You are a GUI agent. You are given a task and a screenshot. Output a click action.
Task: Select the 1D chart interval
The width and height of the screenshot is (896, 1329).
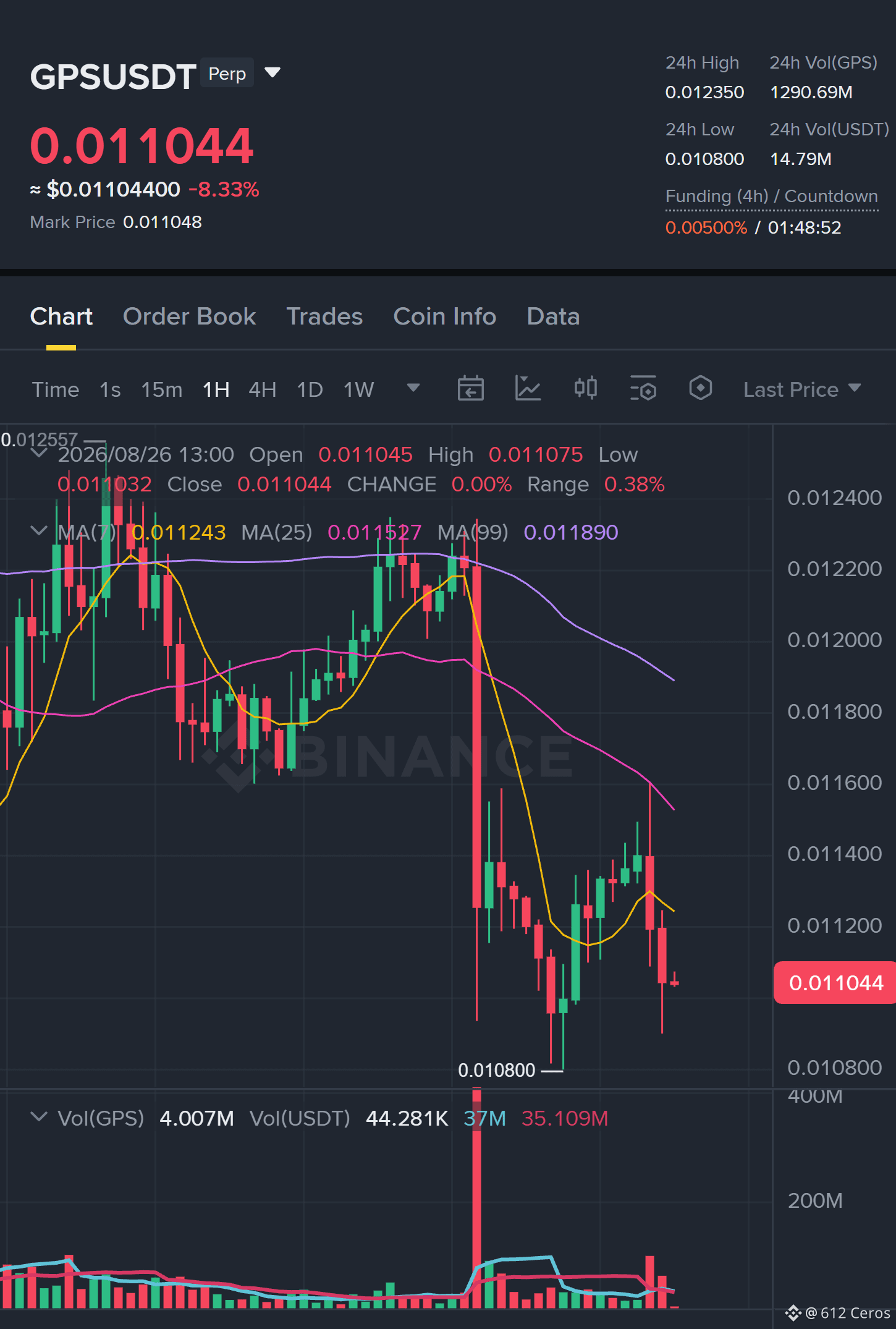tap(310, 389)
